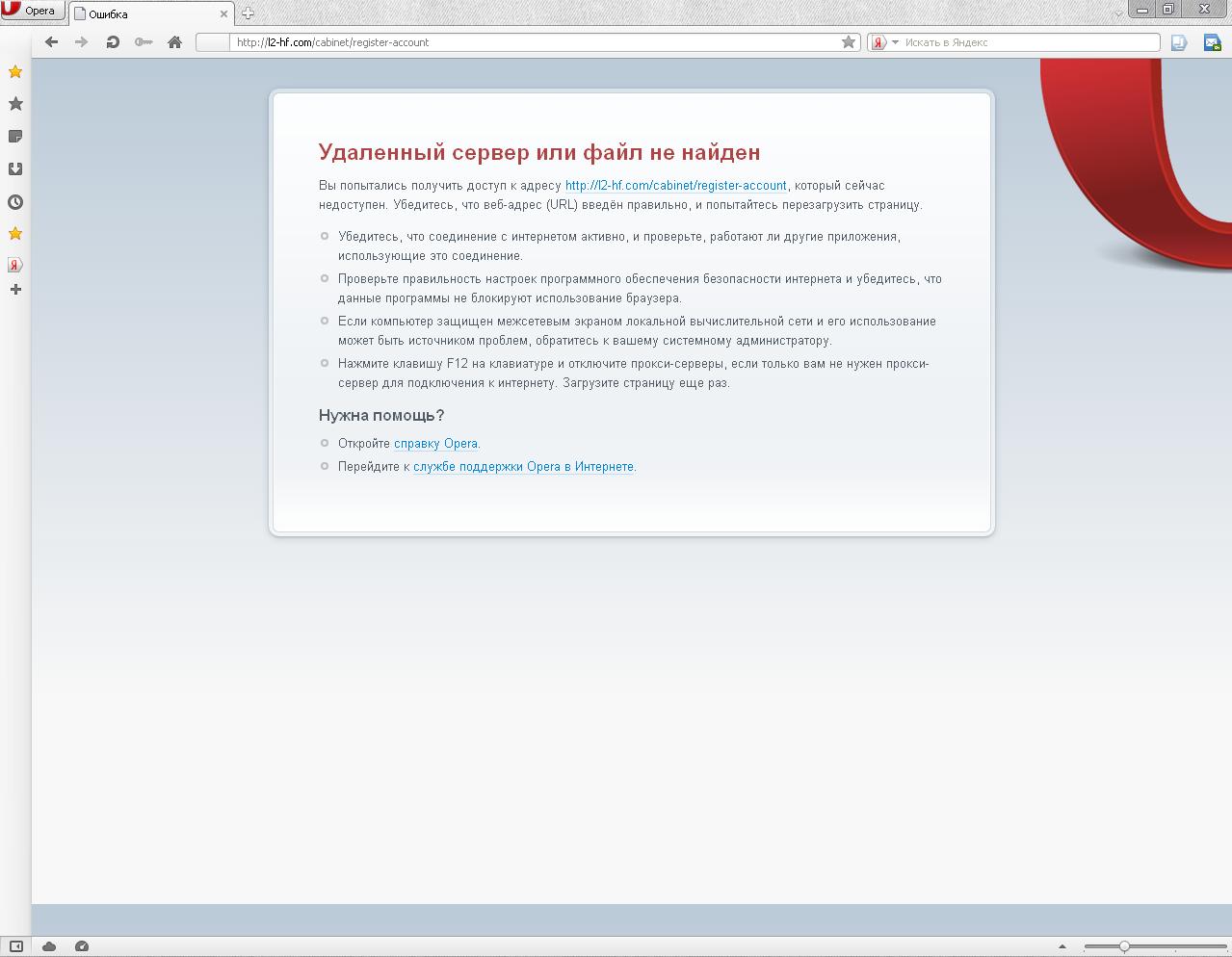Open the tabs and windows toolbar icon
The height and width of the screenshot is (957, 1232).
tap(1179, 42)
